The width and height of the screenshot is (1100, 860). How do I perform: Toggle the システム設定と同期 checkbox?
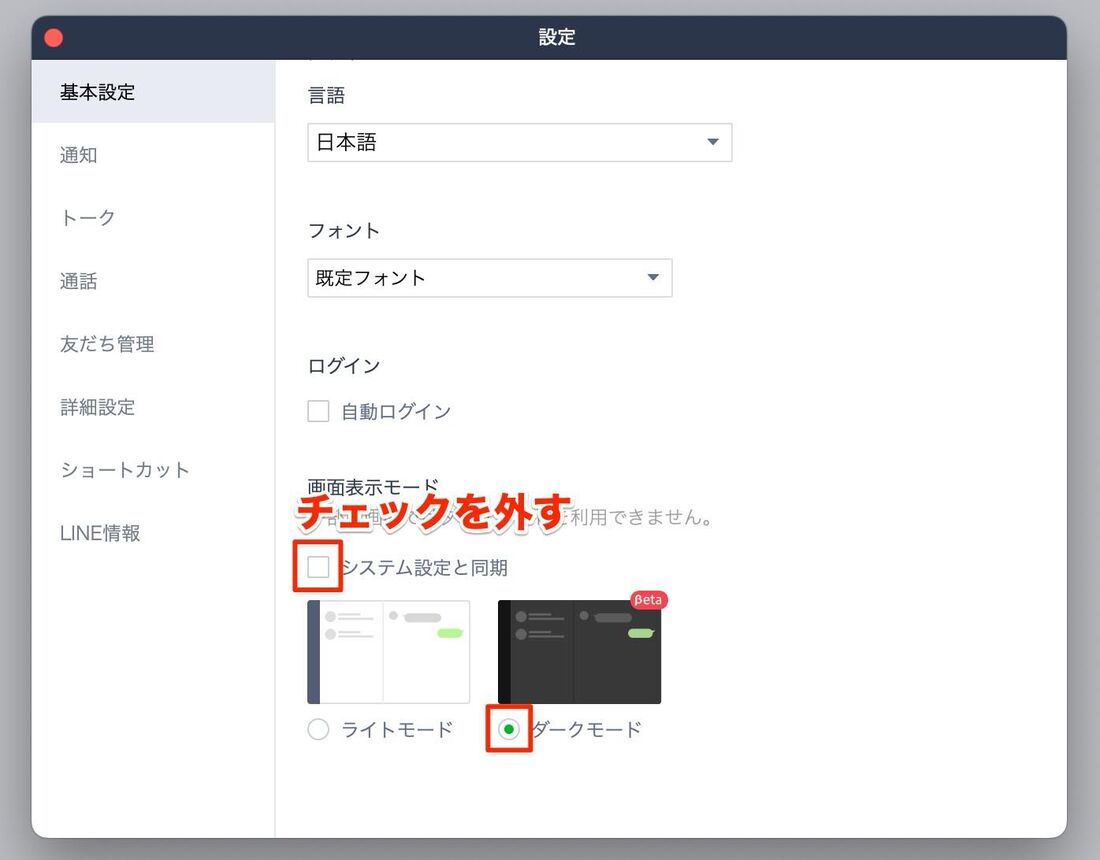point(318,567)
